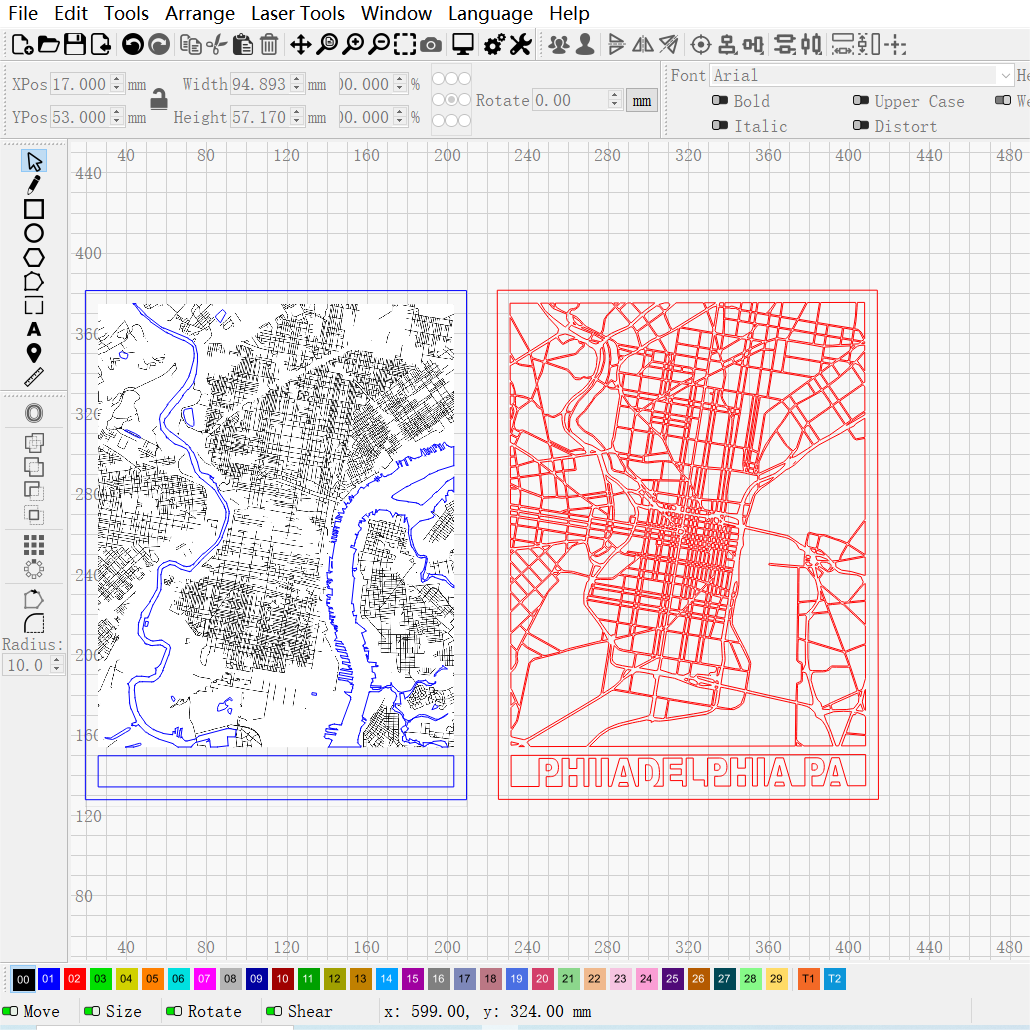Mirror selection horizontally icon
The height and width of the screenshot is (1030, 1030).
pos(642,45)
